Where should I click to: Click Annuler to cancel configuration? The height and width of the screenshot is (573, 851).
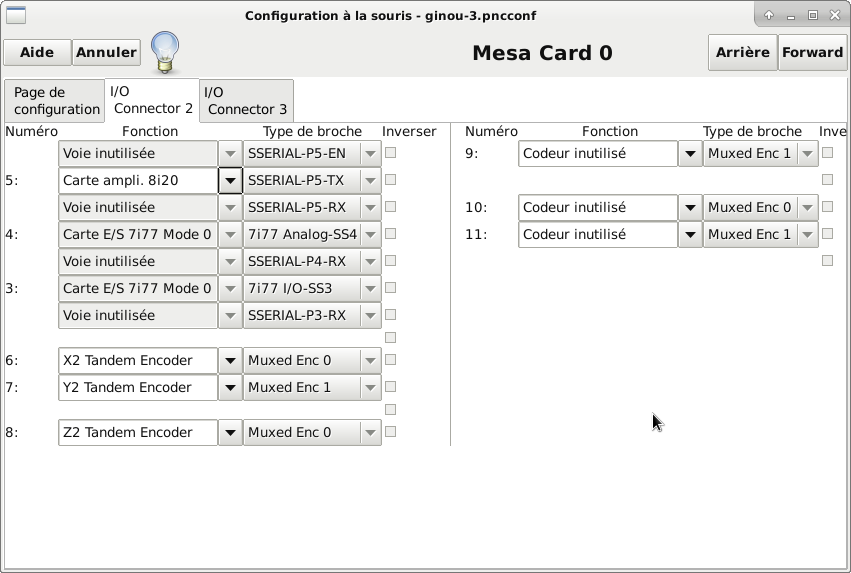106,53
